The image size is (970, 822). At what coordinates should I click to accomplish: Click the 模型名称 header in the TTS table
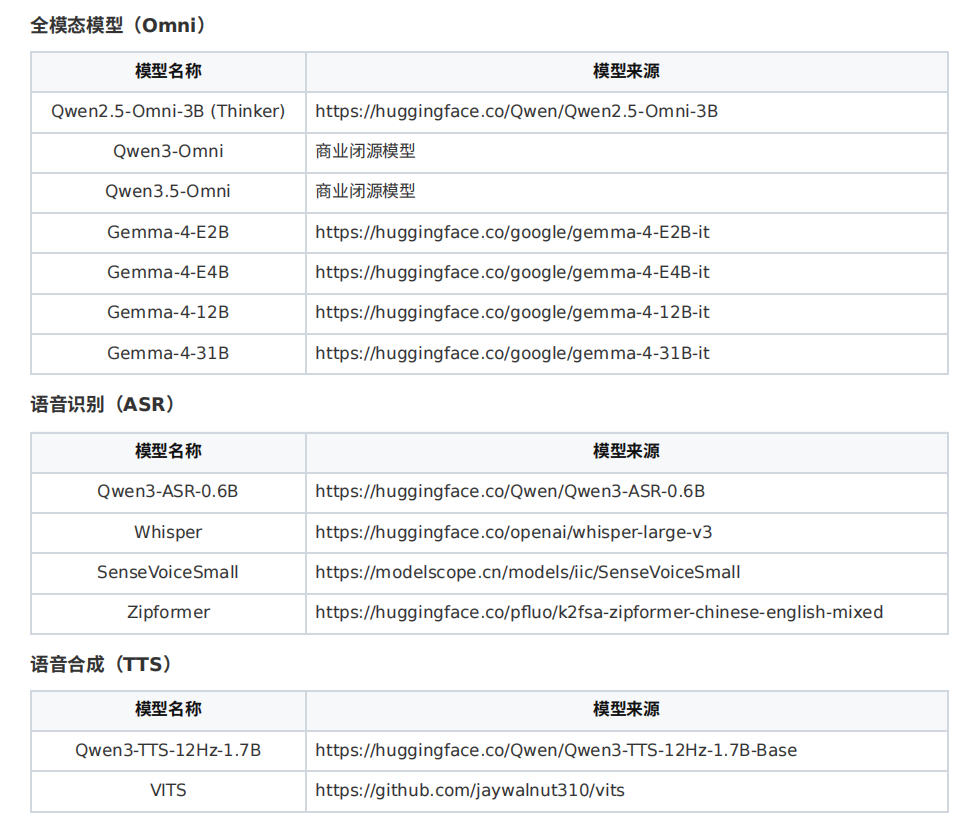[x=168, y=709]
